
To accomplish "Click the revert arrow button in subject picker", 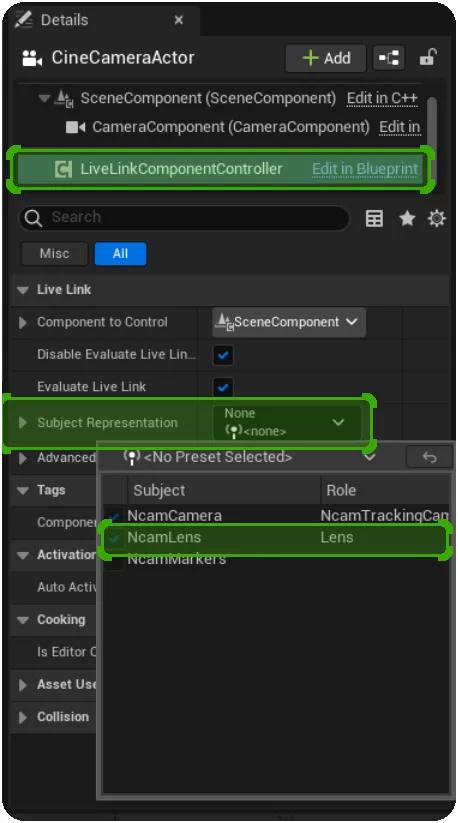I will [429, 457].
